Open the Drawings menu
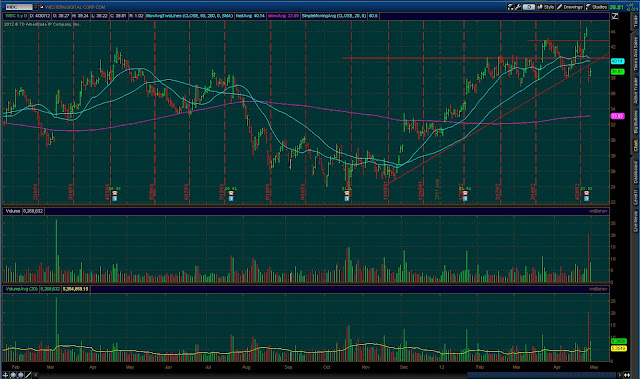 570,7
